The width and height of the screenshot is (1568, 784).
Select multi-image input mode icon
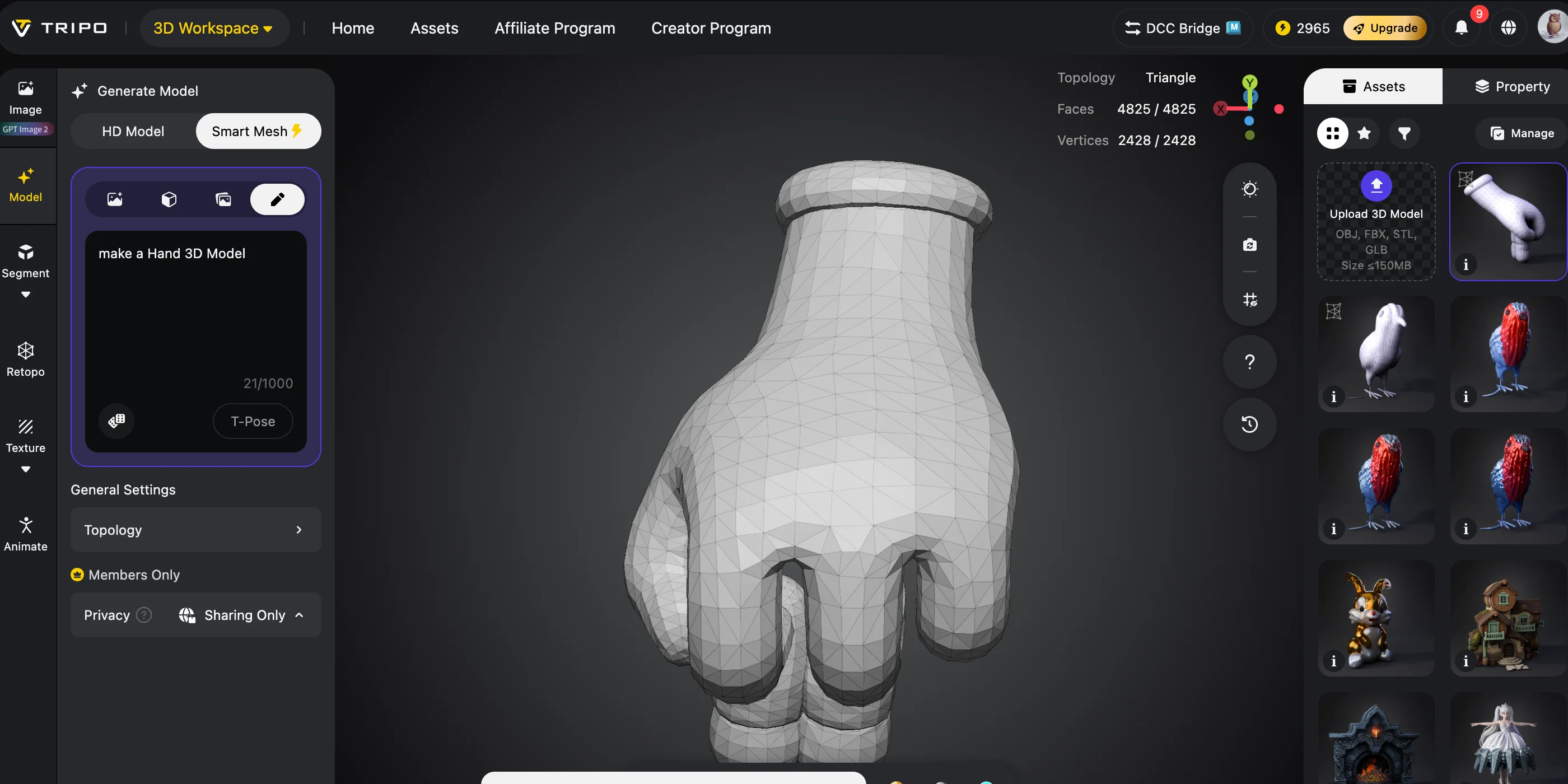click(x=223, y=199)
